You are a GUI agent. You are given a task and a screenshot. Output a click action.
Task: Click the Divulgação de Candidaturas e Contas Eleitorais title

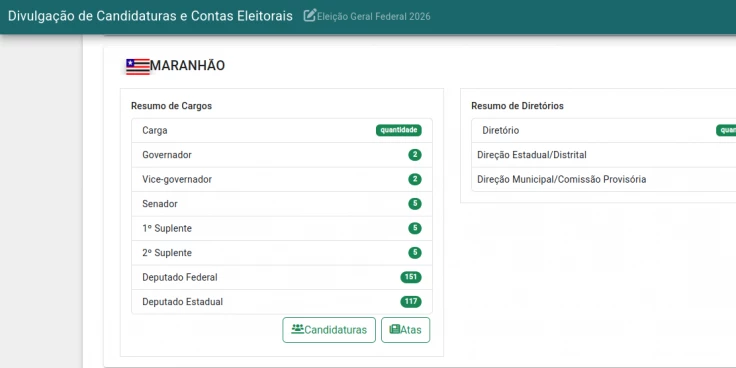point(150,16)
